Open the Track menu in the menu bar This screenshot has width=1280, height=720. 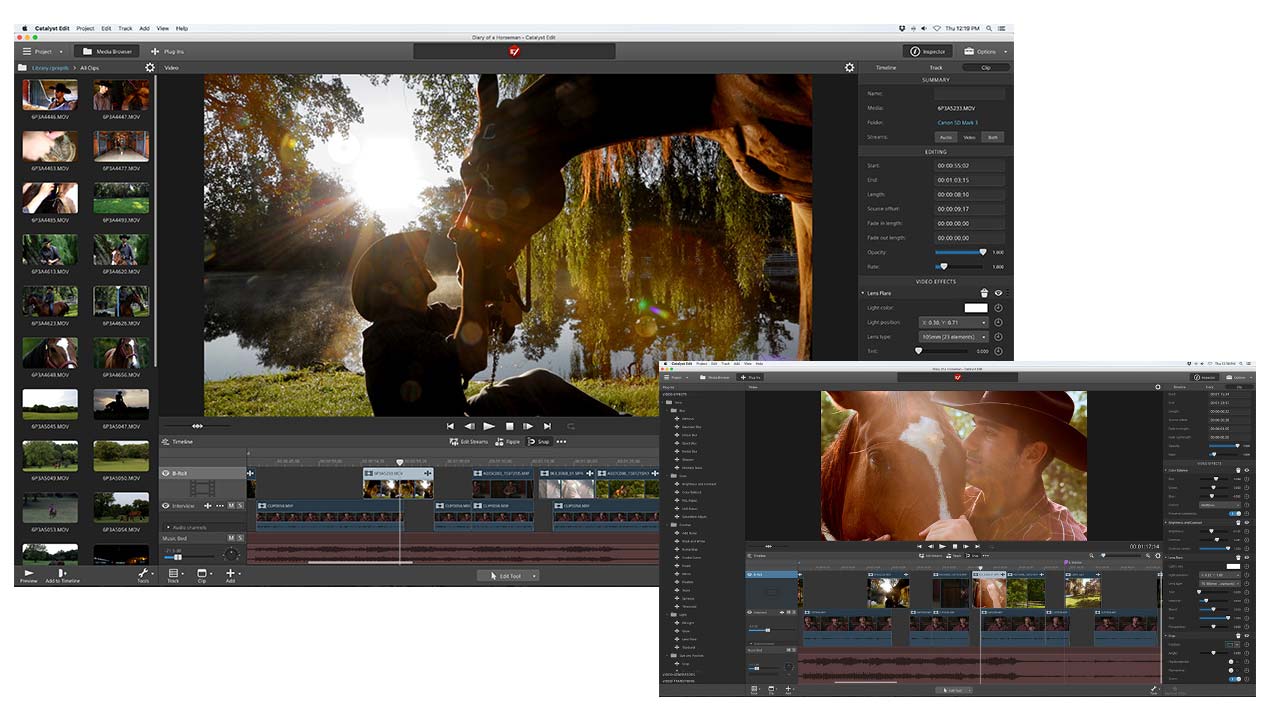(125, 28)
